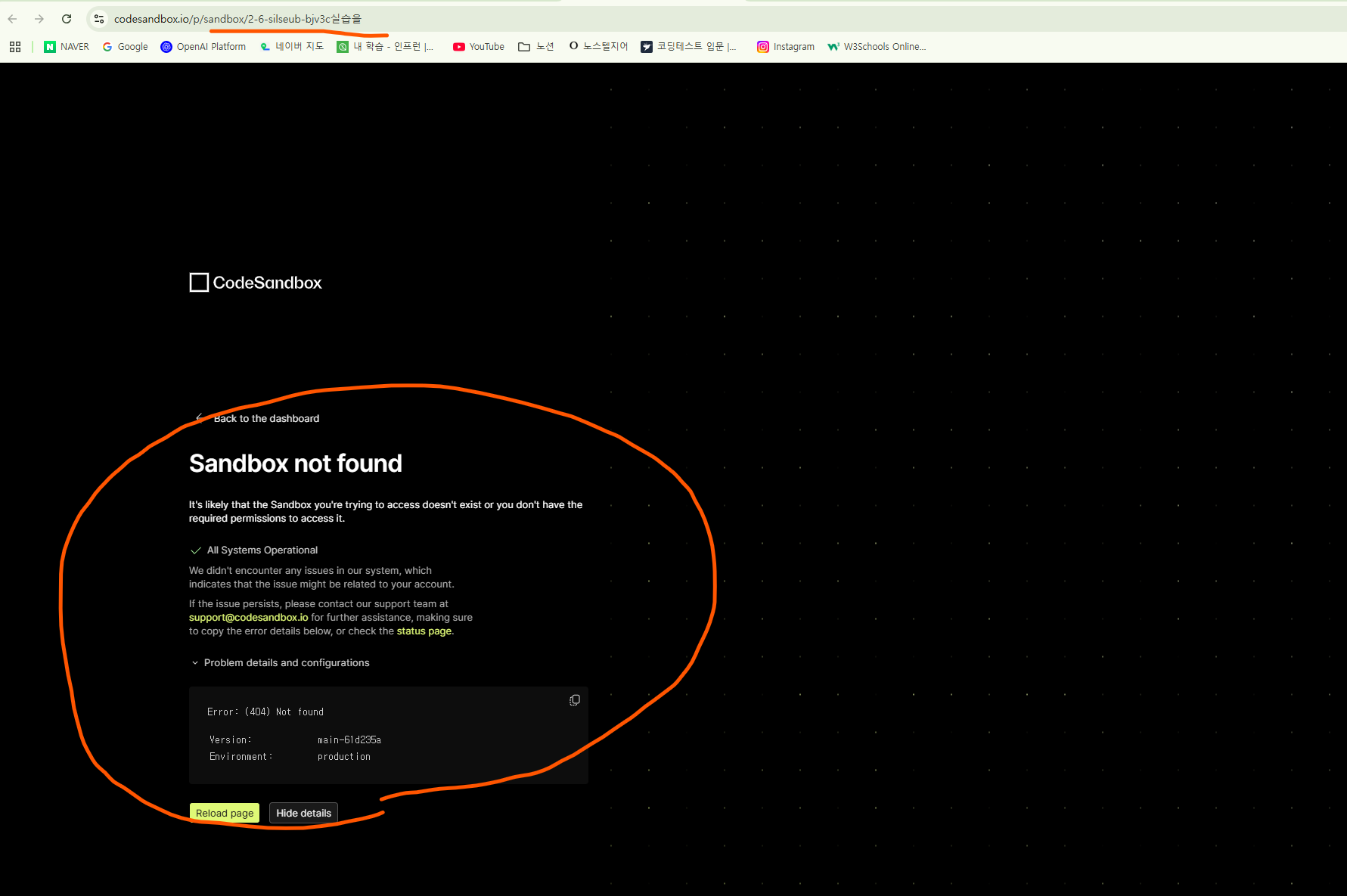The width and height of the screenshot is (1347, 896).
Task: Click the All Systems Operational status text
Action: pyautogui.click(x=262, y=550)
